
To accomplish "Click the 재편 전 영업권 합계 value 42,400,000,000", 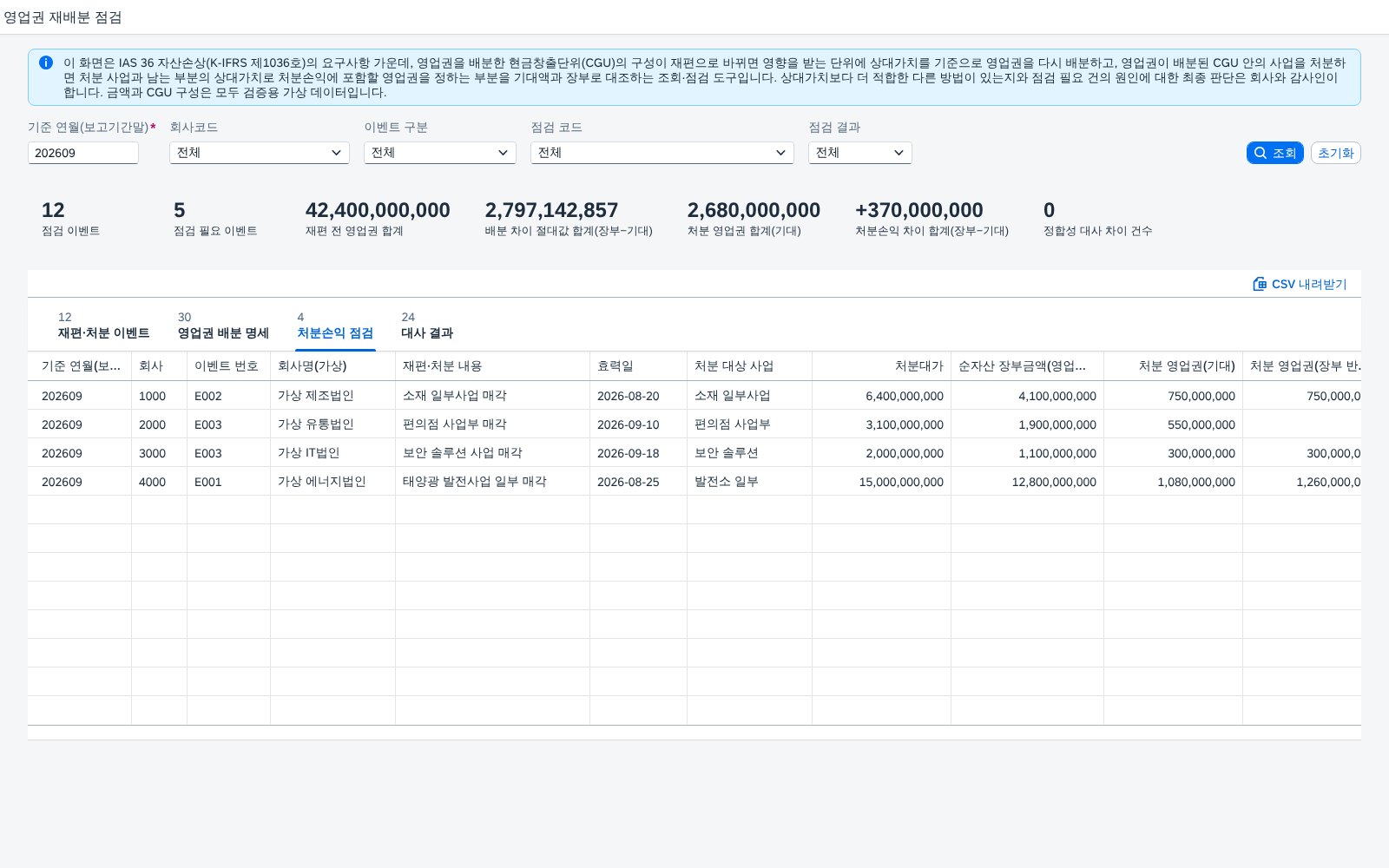I will tap(378, 210).
